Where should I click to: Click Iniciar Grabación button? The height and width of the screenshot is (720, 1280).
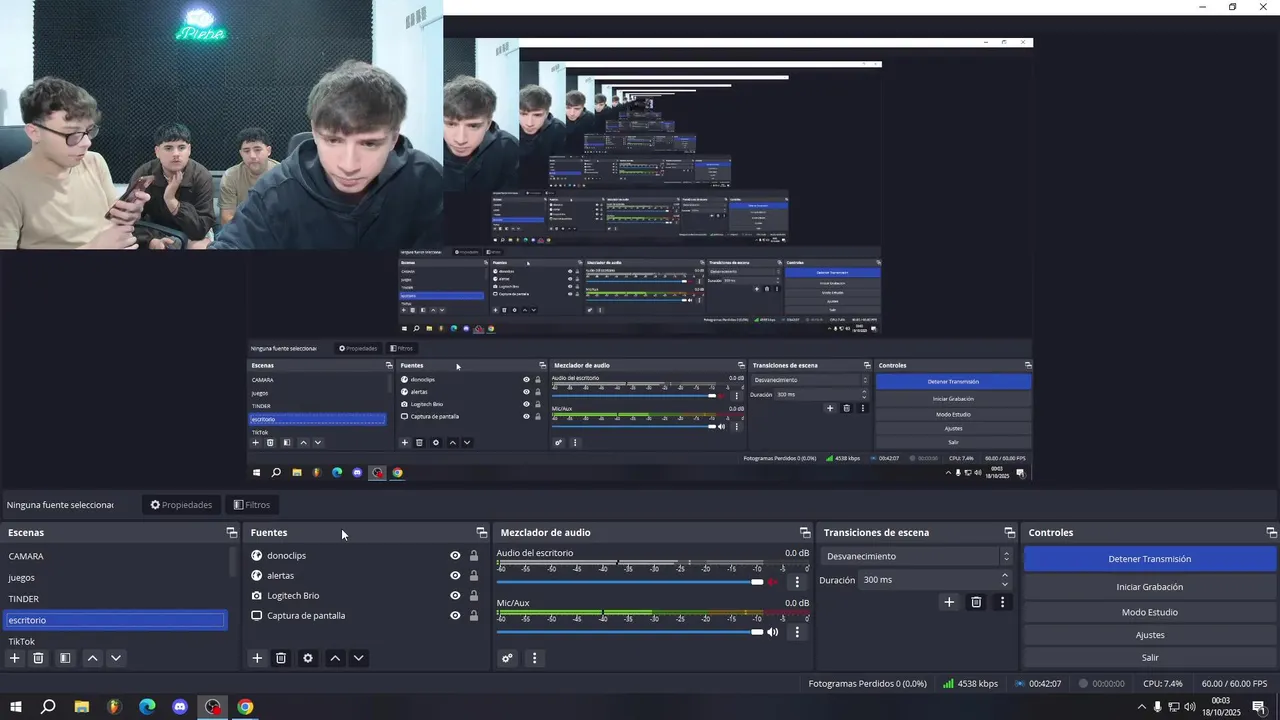[1150, 587]
